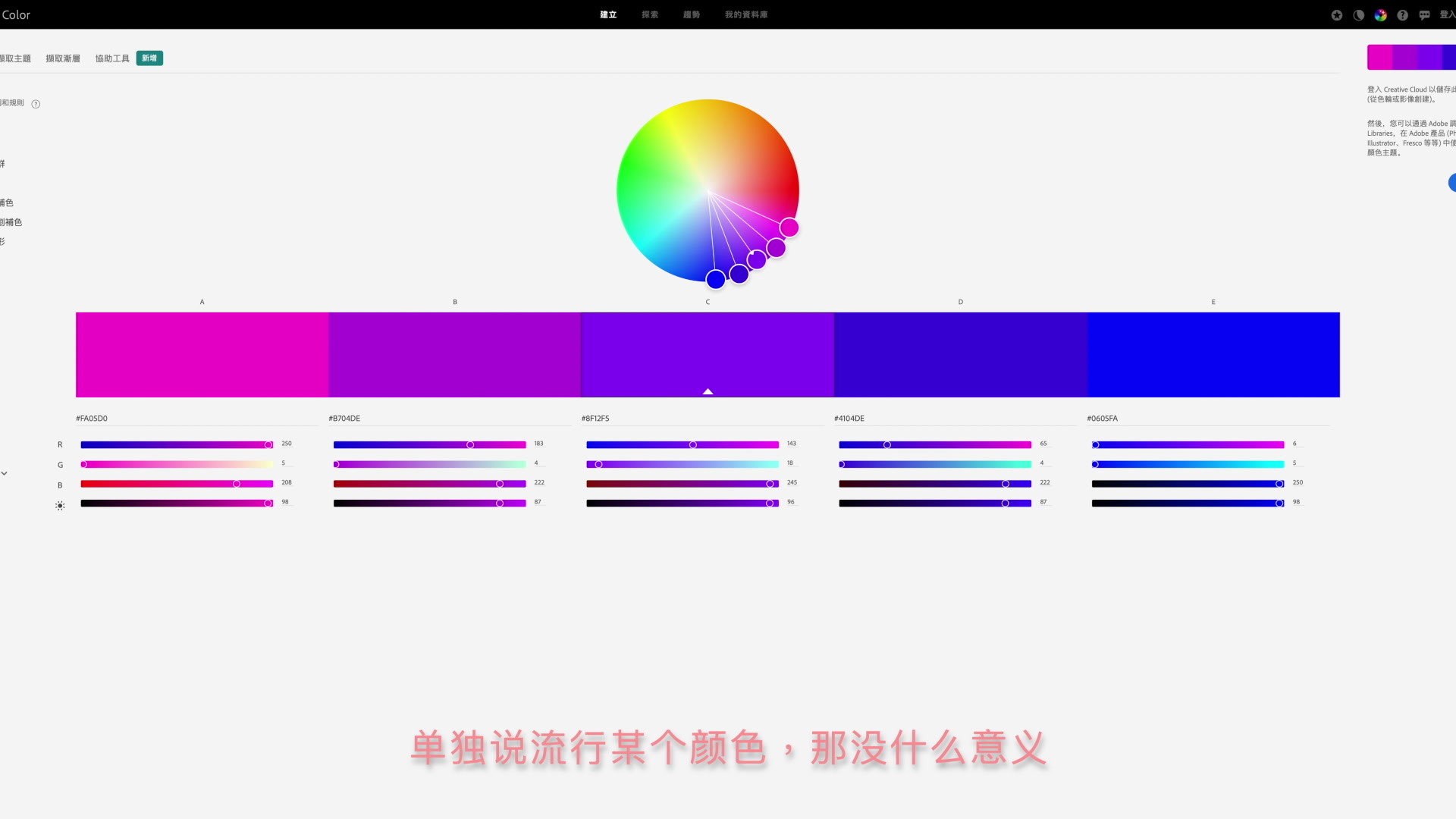Adjust the R slider of color A

[x=177, y=445]
